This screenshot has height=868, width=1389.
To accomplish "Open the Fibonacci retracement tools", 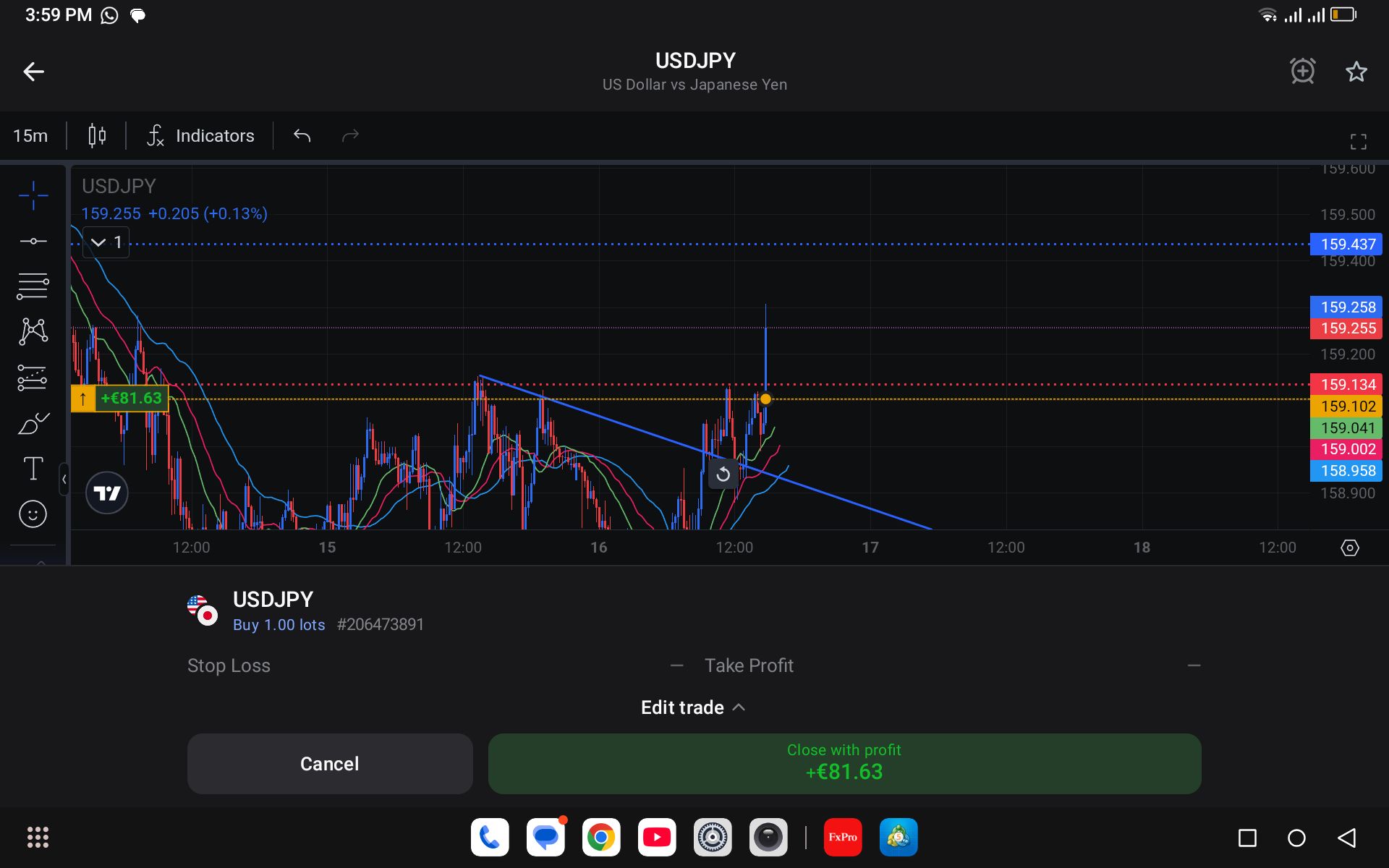I will click(x=33, y=286).
